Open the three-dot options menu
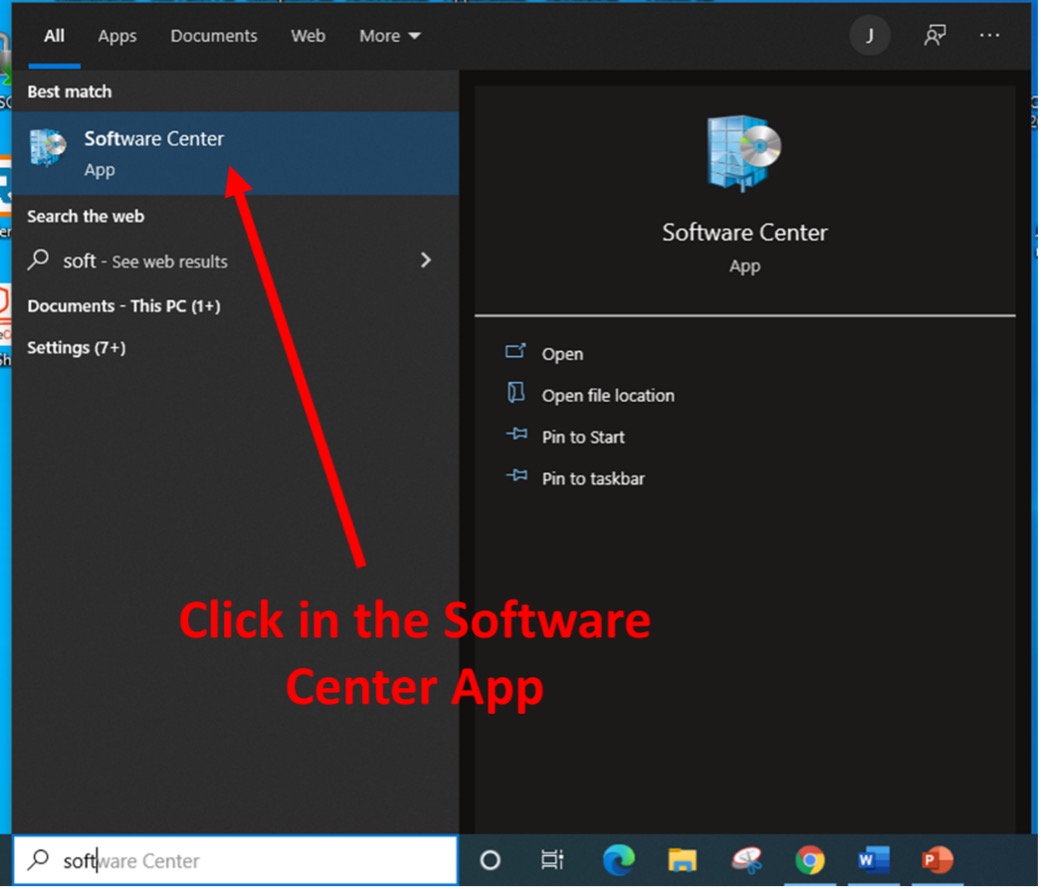Image resolution: width=1041 pixels, height=889 pixels. [x=989, y=36]
